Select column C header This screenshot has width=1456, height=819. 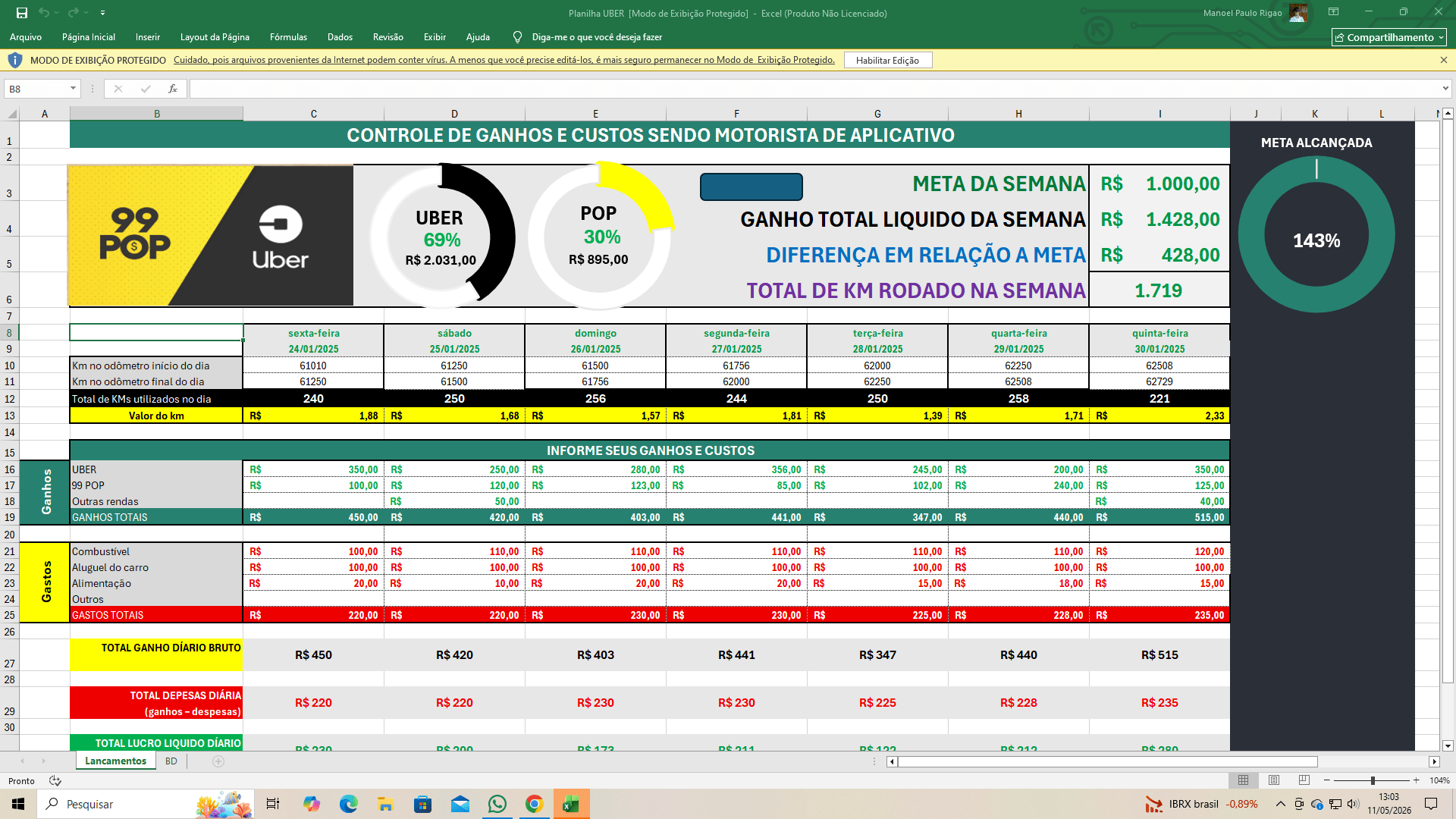pos(314,114)
